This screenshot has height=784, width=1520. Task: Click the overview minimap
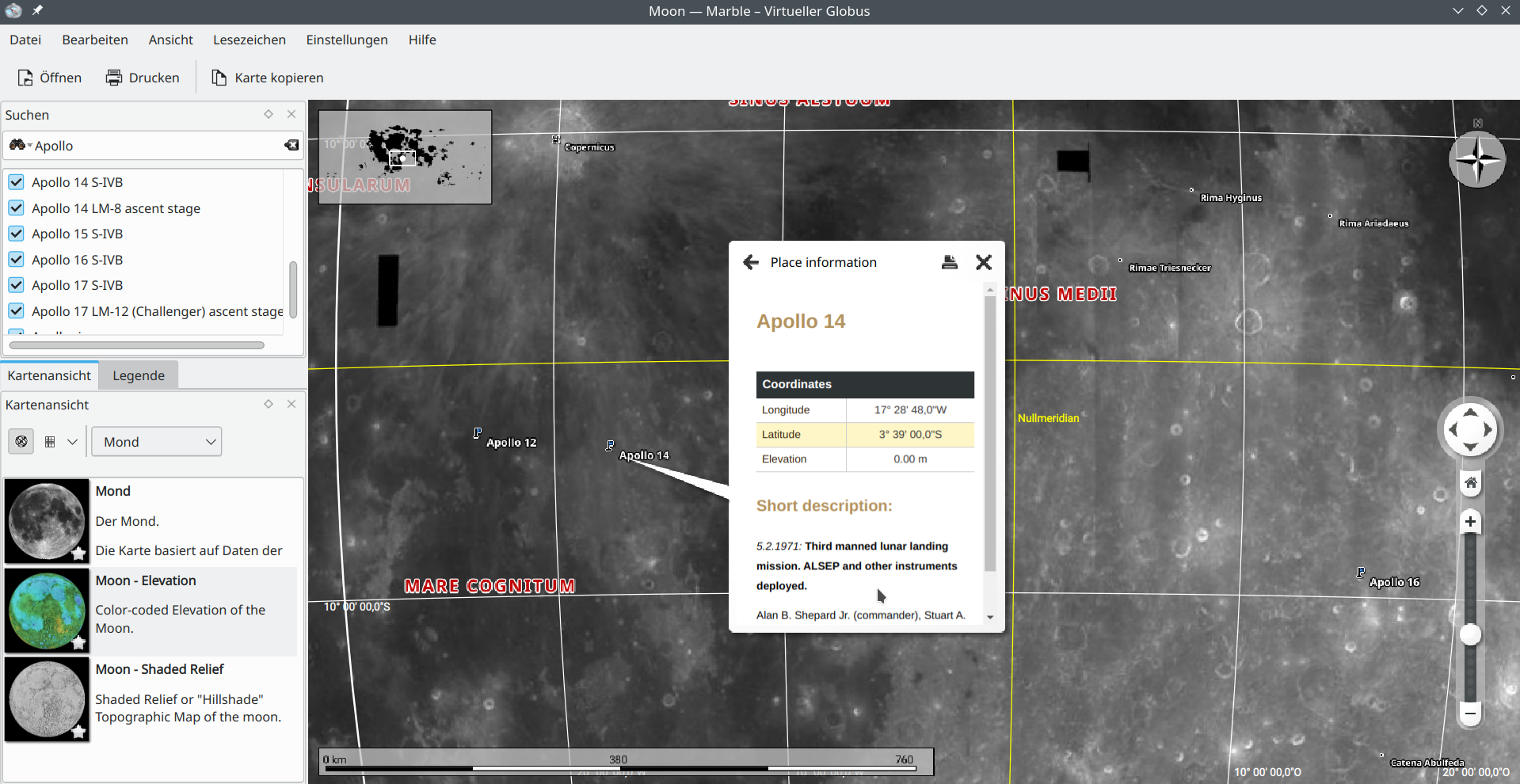(405, 157)
